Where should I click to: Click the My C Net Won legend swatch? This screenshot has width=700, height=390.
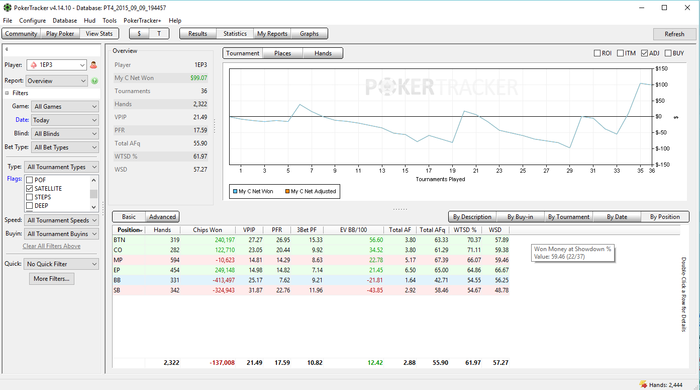(x=235, y=191)
